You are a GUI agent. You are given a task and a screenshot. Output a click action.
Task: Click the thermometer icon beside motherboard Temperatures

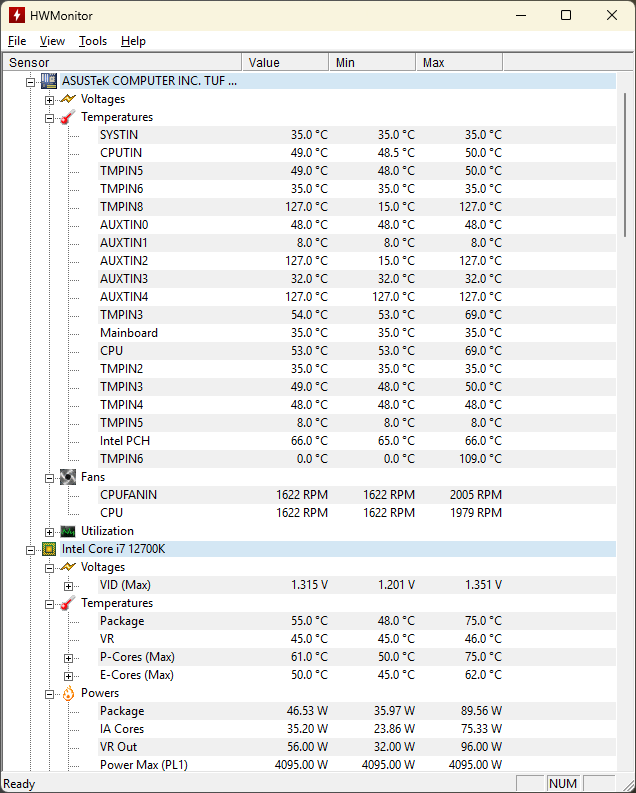[x=67, y=117]
